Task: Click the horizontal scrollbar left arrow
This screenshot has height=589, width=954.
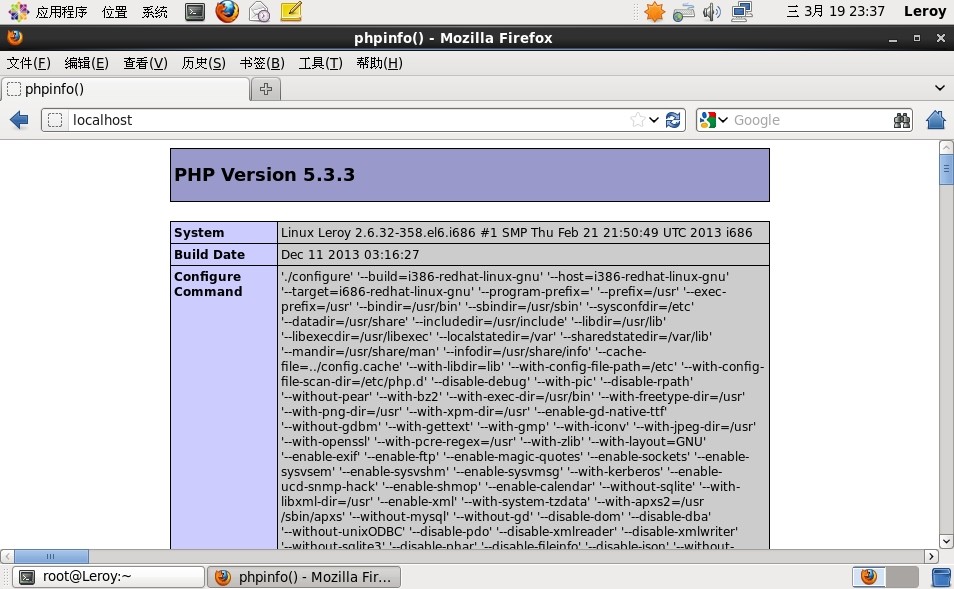Action: 7,556
